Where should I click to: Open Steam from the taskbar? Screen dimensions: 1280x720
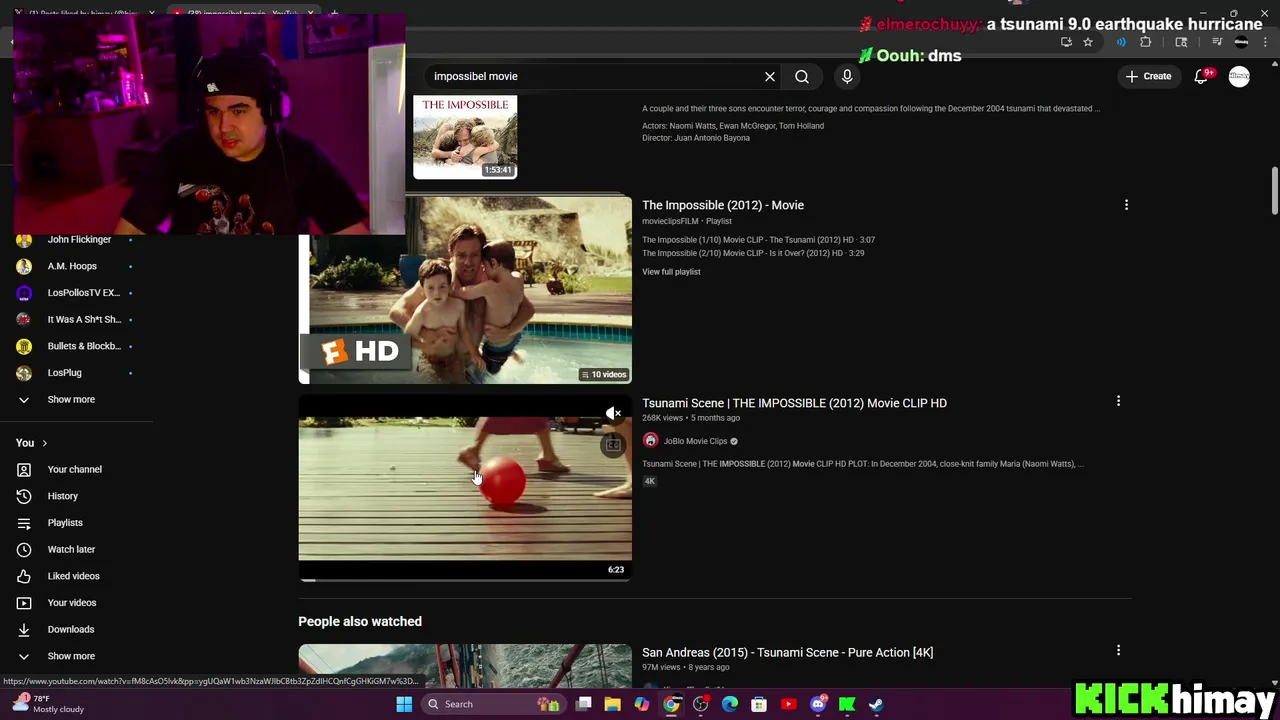[876, 704]
